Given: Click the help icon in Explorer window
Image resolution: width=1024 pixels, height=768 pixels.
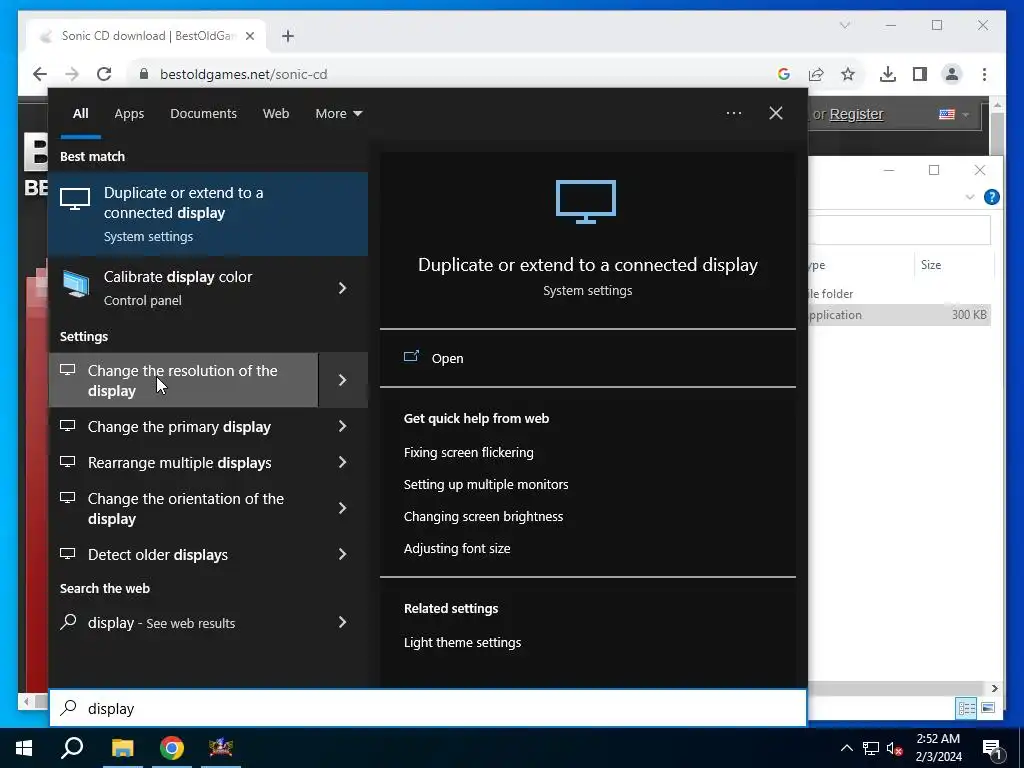Looking at the screenshot, I should [991, 197].
